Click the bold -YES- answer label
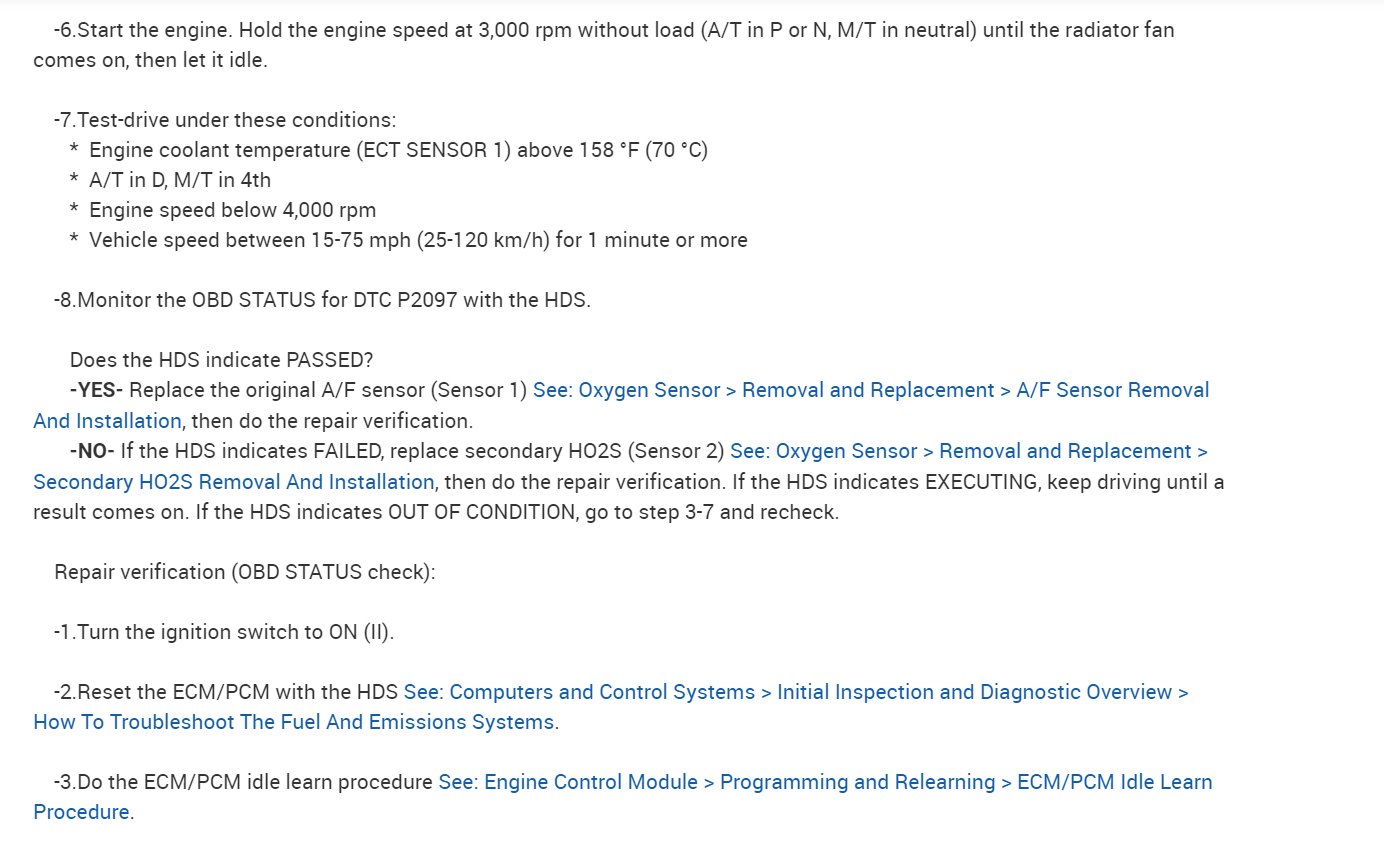The image size is (1384, 841). point(96,390)
